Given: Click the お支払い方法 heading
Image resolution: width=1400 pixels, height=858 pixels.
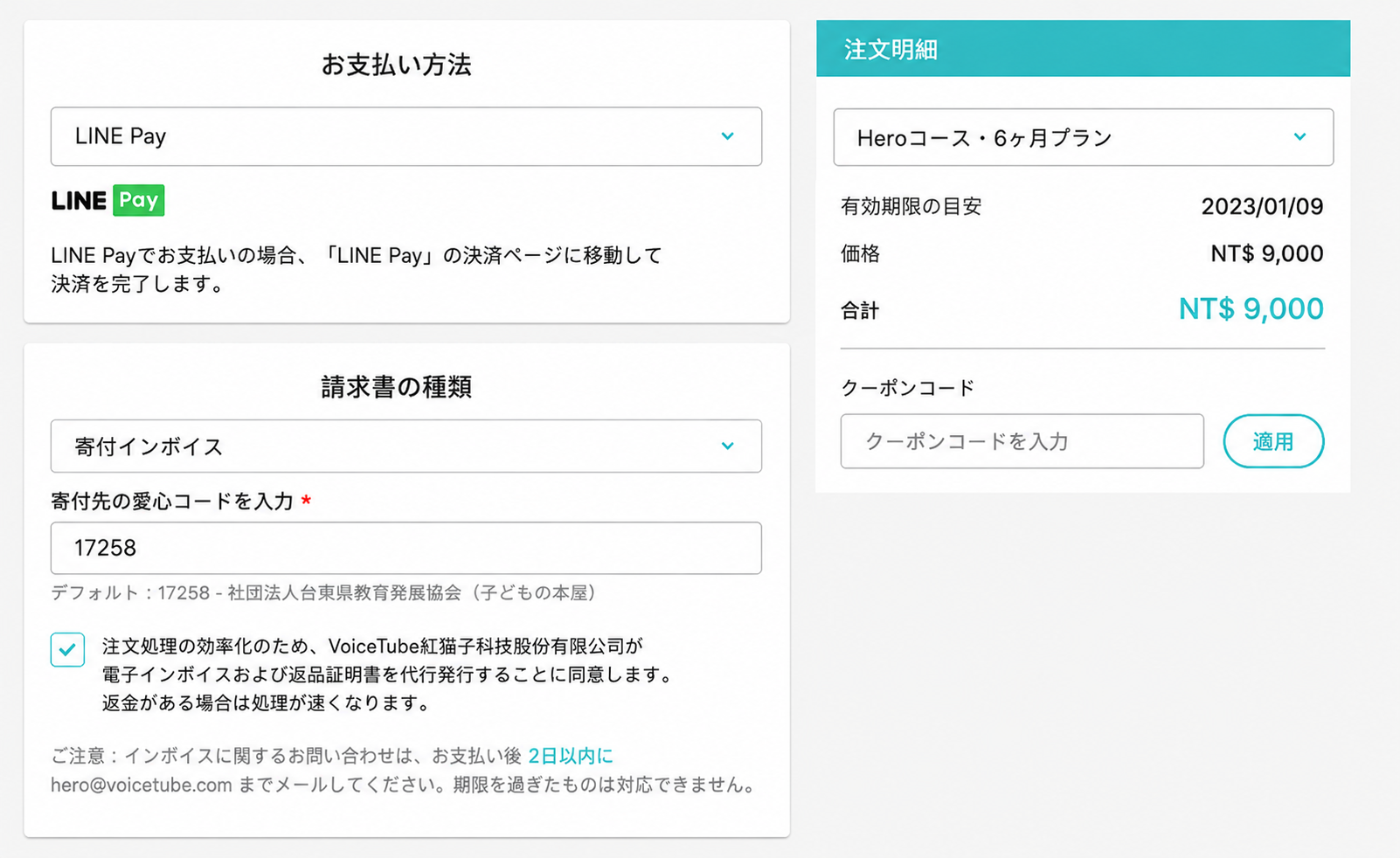Looking at the screenshot, I should tap(396, 65).
